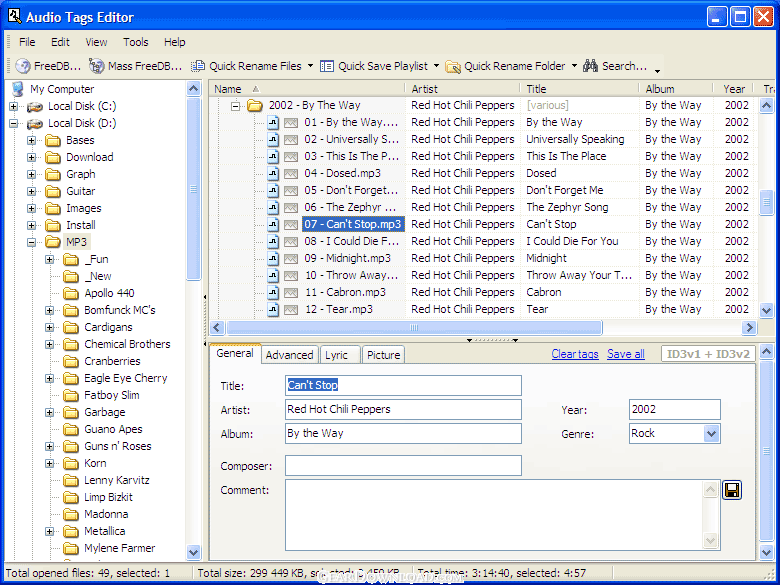Open the View menu
This screenshot has height=585, width=780.
pos(96,42)
